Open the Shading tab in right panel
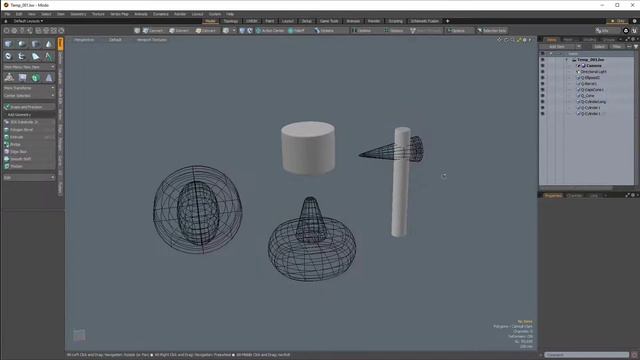640x360 pixels. click(589, 40)
